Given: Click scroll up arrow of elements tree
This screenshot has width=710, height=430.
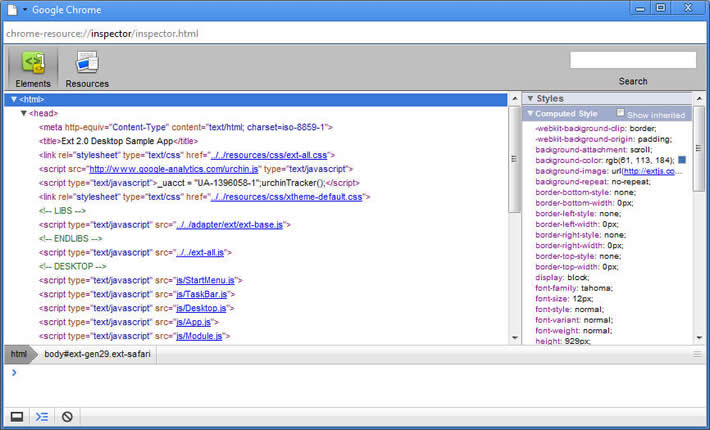Looking at the screenshot, I should tap(515, 99).
